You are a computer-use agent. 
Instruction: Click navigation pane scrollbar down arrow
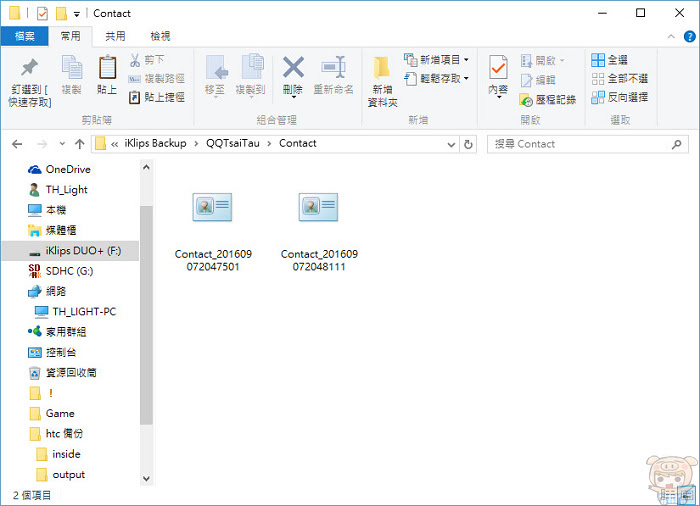(x=146, y=478)
